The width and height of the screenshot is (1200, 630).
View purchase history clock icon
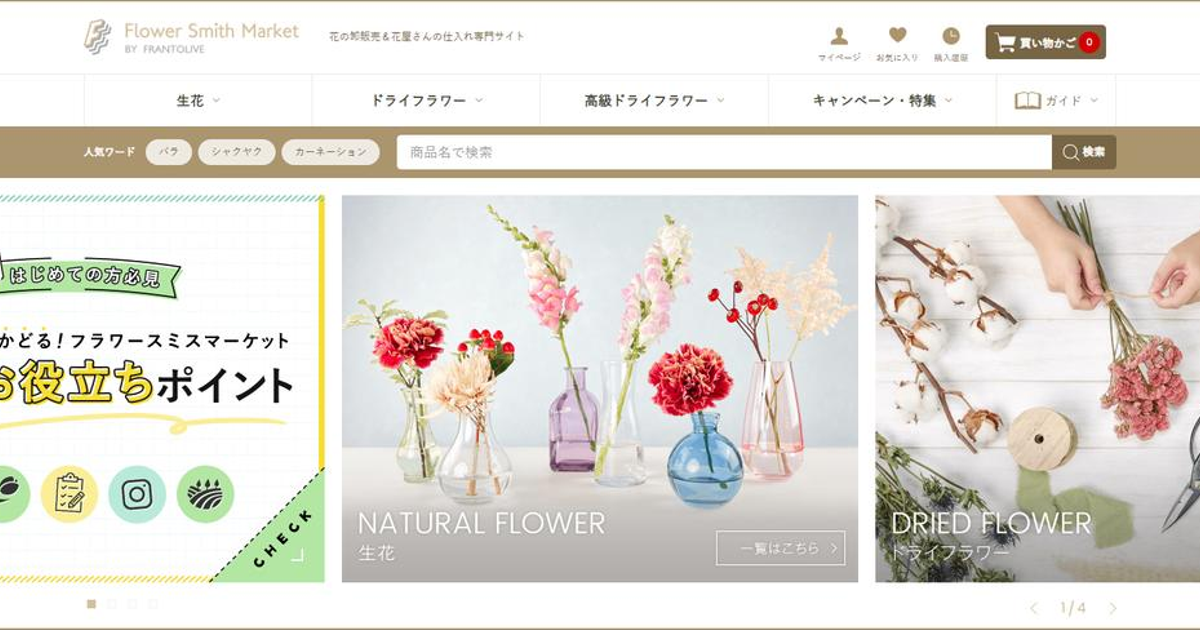951,36
